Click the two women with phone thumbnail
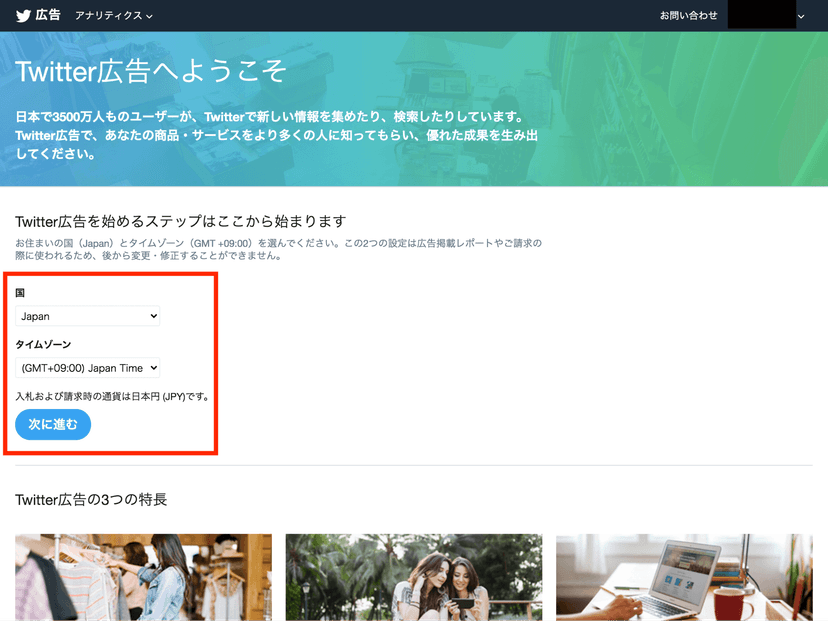 point(414,577)
